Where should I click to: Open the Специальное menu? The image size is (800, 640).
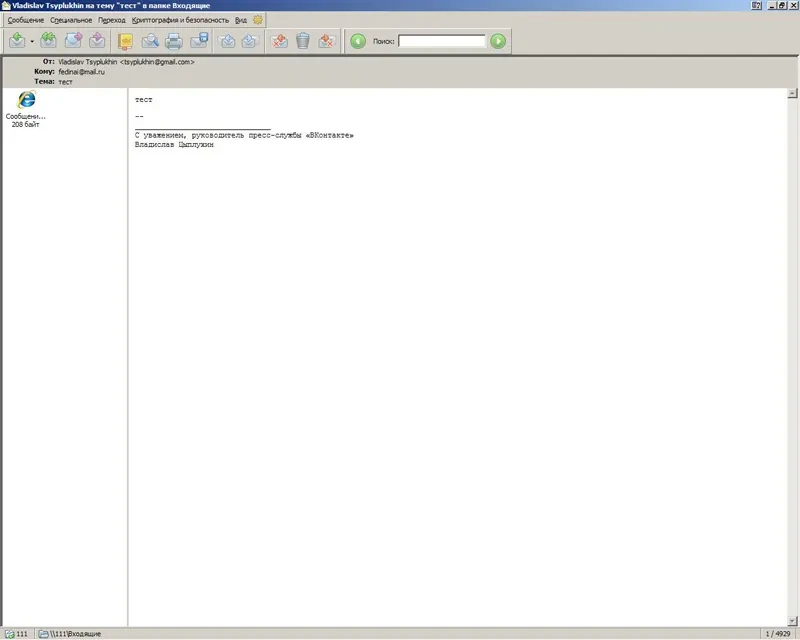pyautogui.click(x=71, y=20)
